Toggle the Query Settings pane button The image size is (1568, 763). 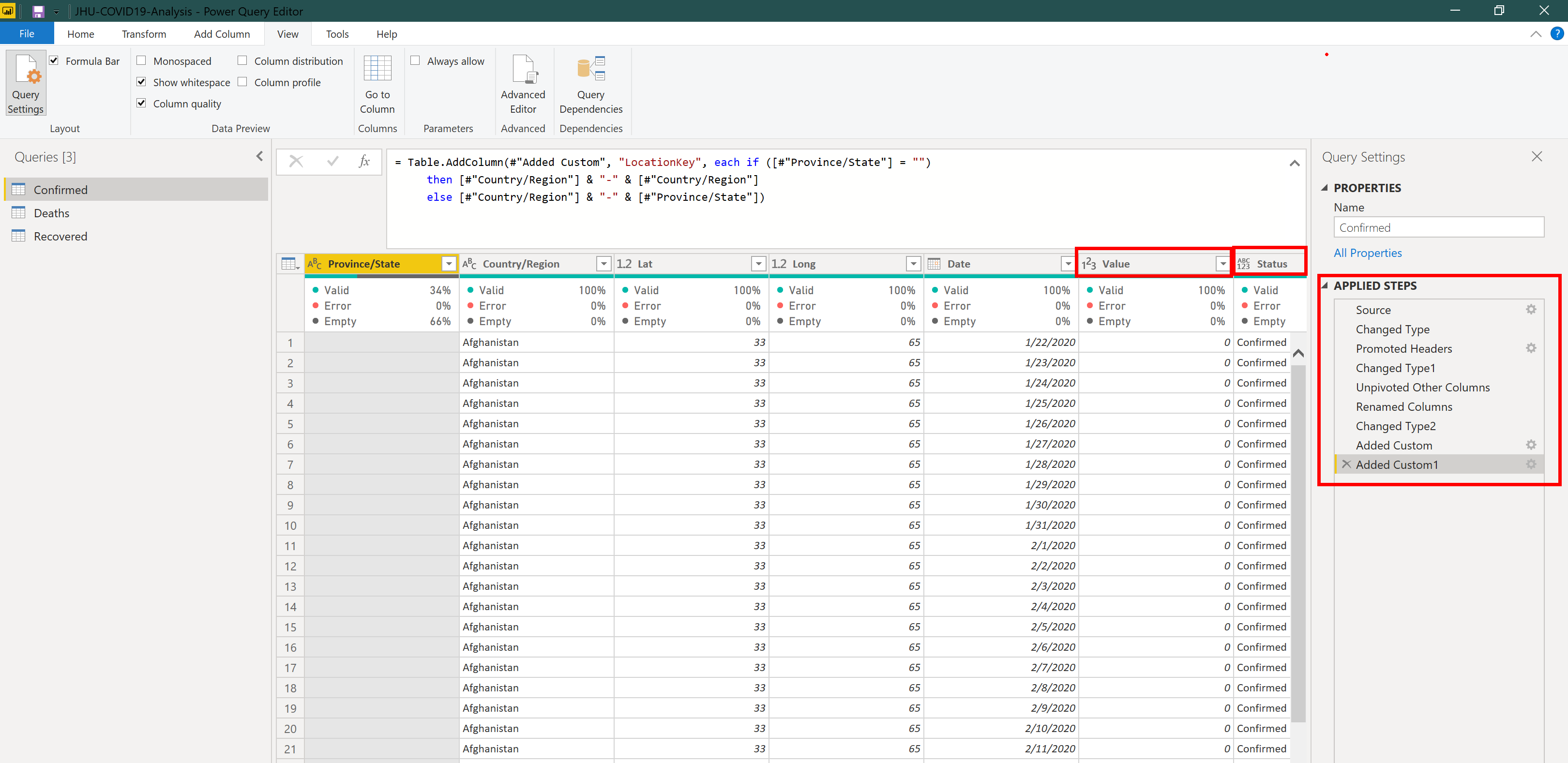click(x=26, y=83)
